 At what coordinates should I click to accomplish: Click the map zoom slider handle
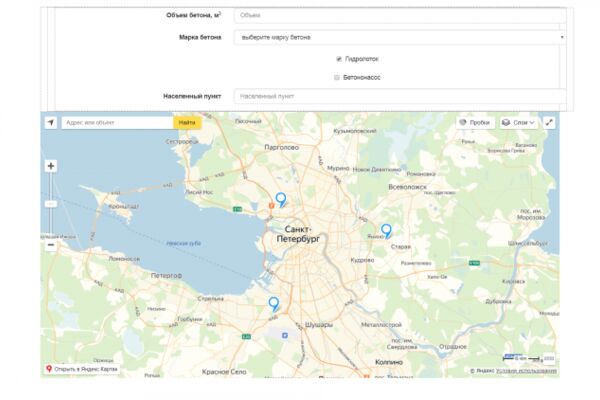[51, 204]
